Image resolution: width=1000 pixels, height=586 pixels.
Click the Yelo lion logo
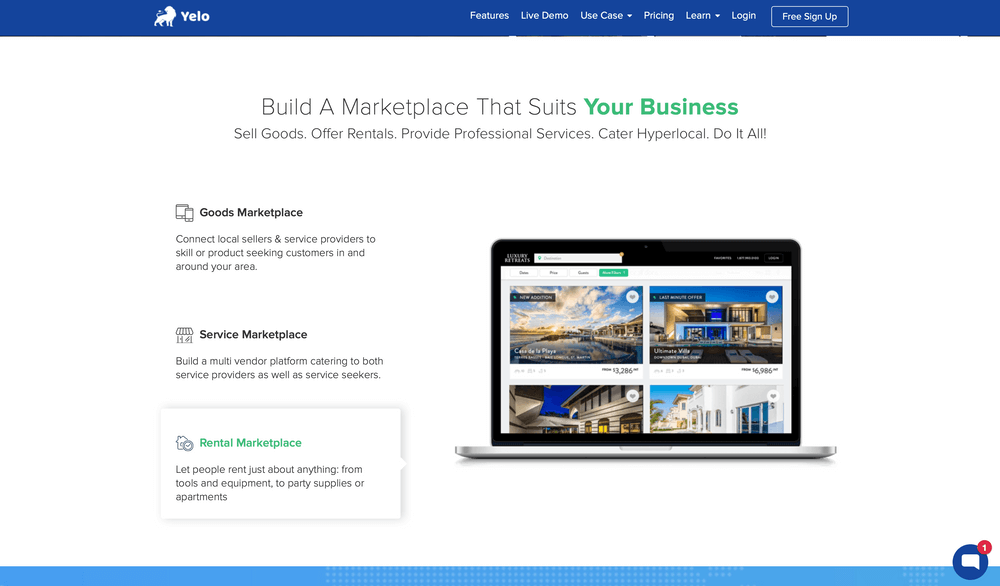165,17
